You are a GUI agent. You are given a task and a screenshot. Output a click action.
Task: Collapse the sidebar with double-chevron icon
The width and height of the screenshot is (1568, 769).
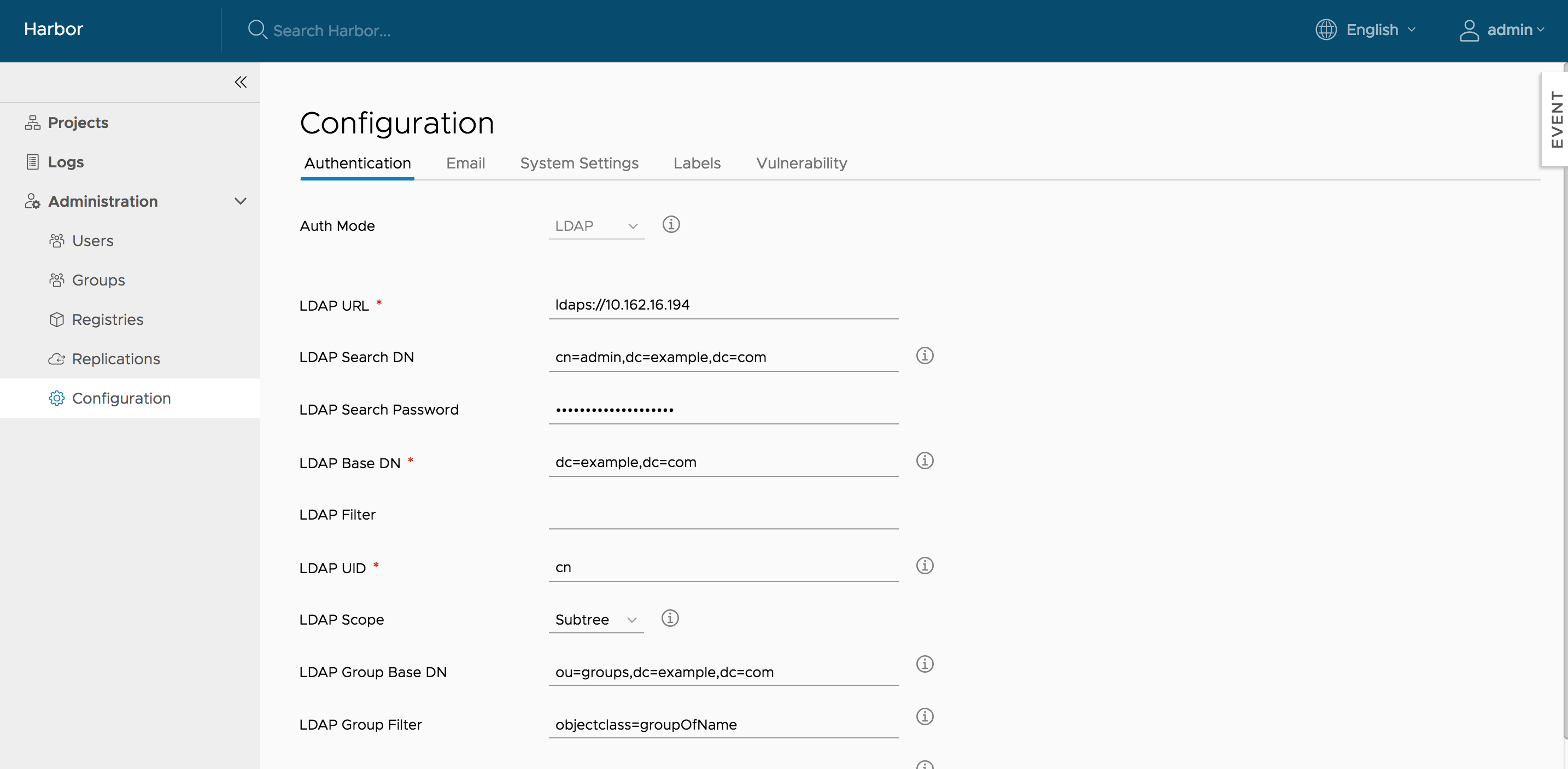(x=241, y=82)
